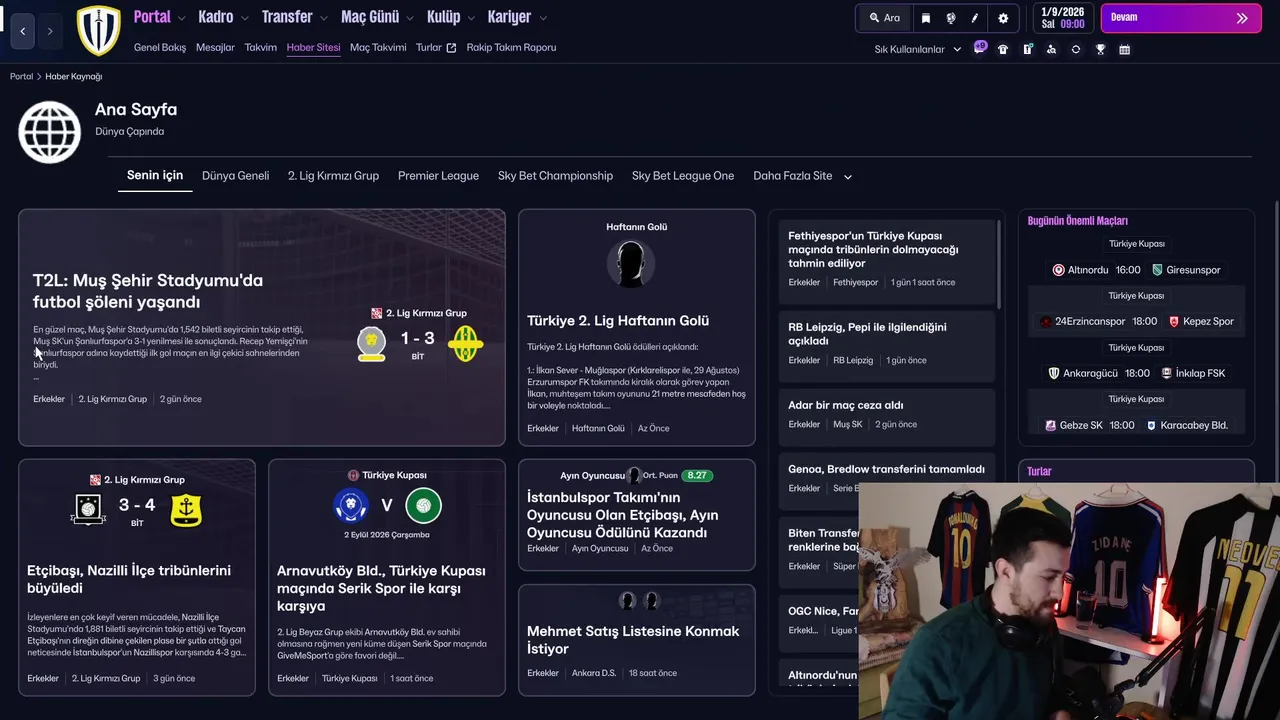
Task: Select the Ort. Puan 8.27 rating badge
Action: 697,475
